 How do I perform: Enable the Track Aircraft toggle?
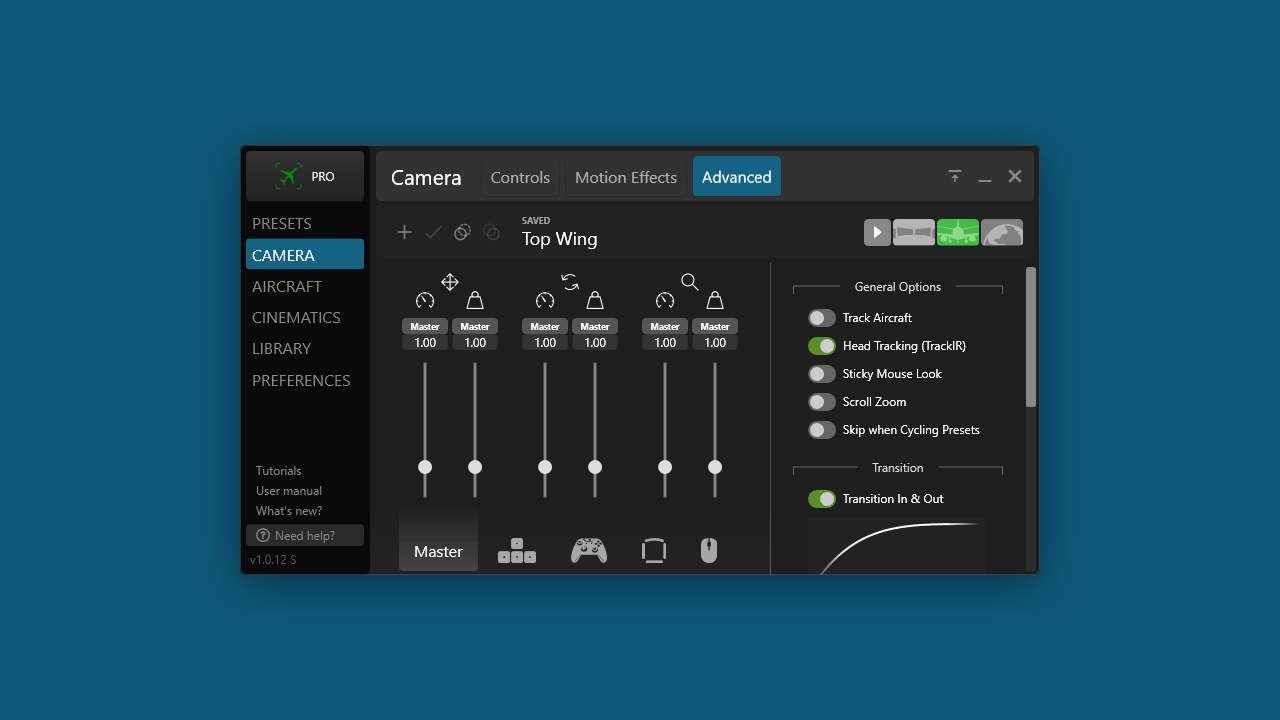822,318
